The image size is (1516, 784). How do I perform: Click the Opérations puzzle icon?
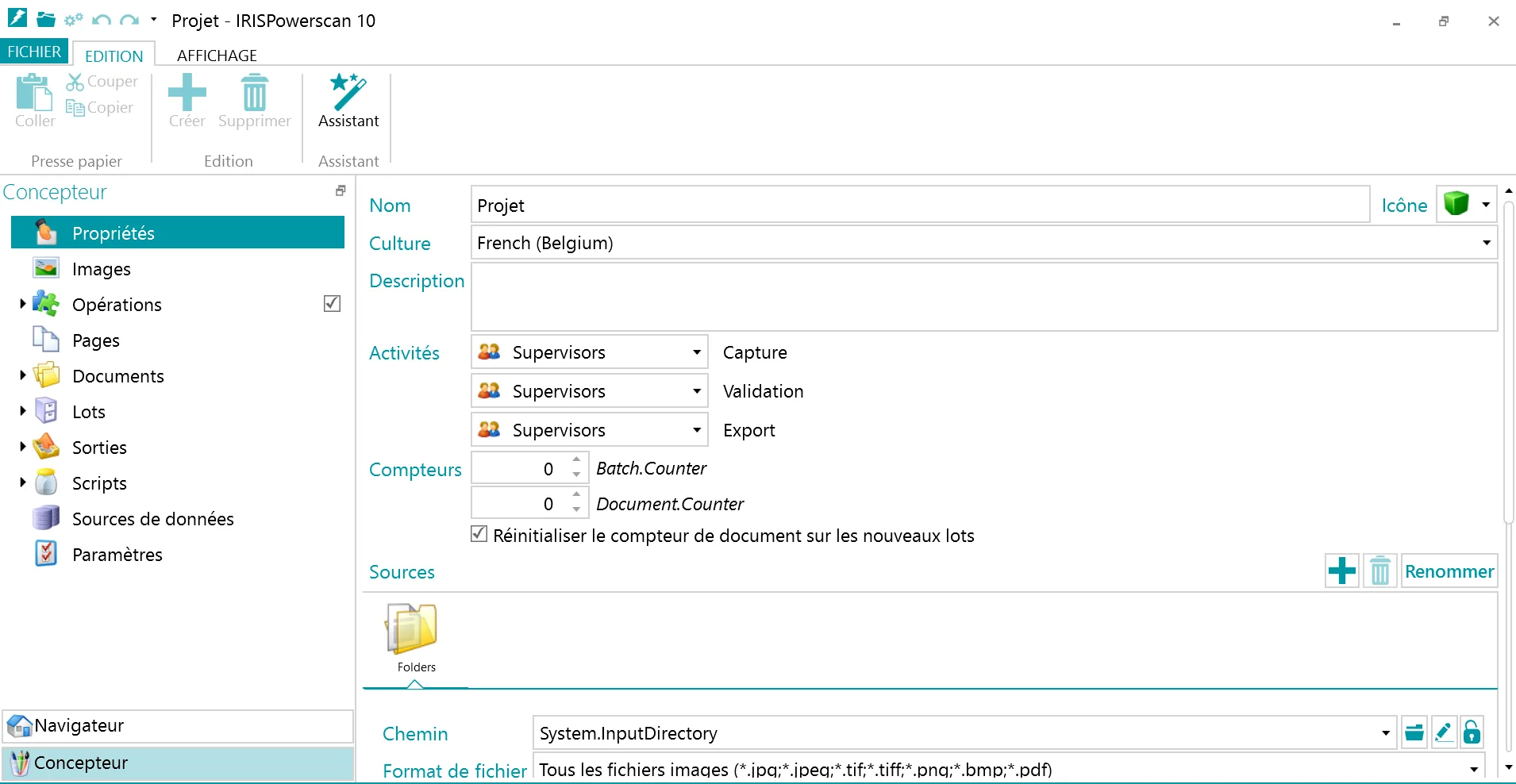click(46, 304)
